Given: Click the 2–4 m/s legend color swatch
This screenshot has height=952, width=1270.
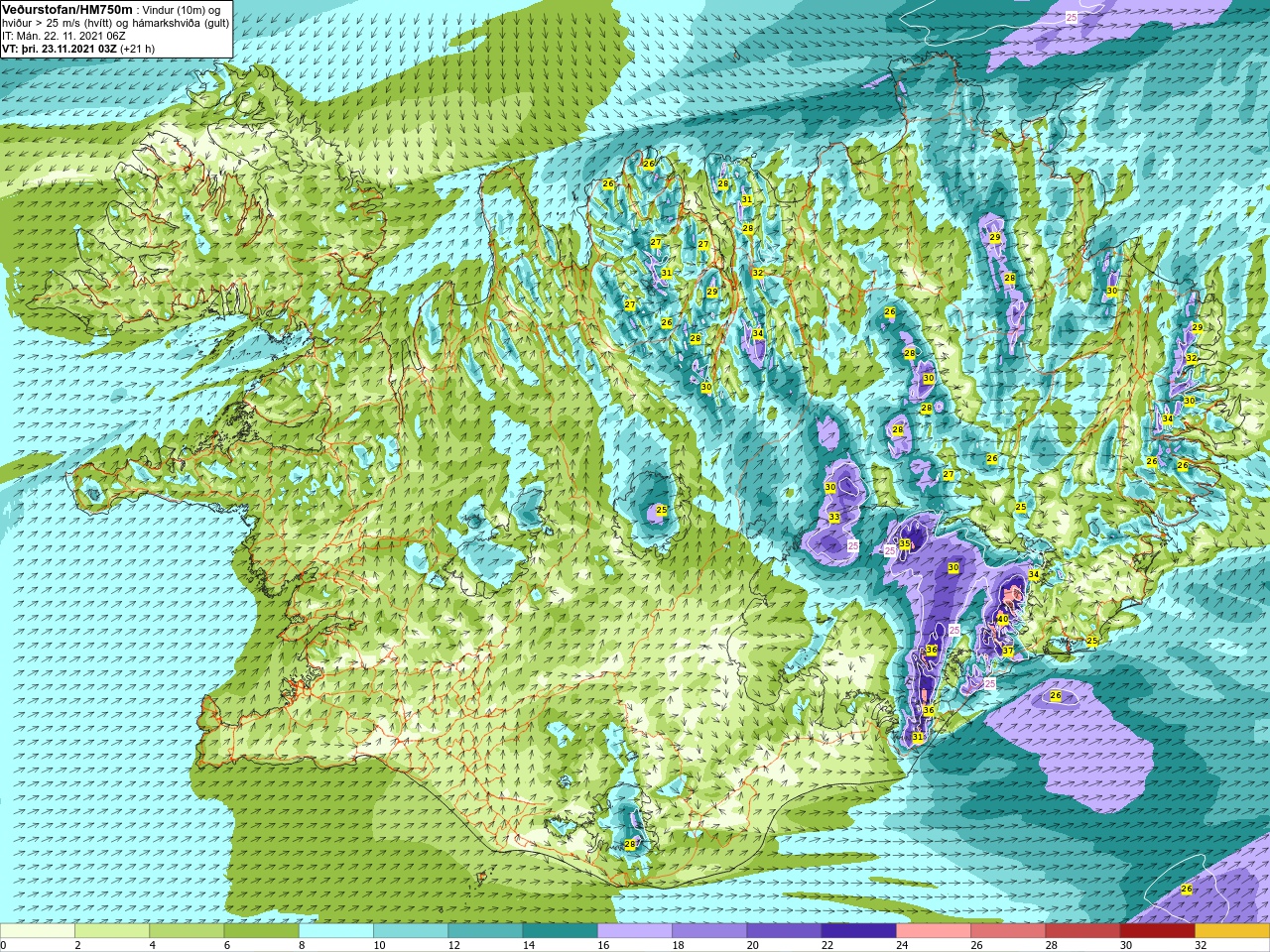Looking at the screenshot, I should pos(112,932).
